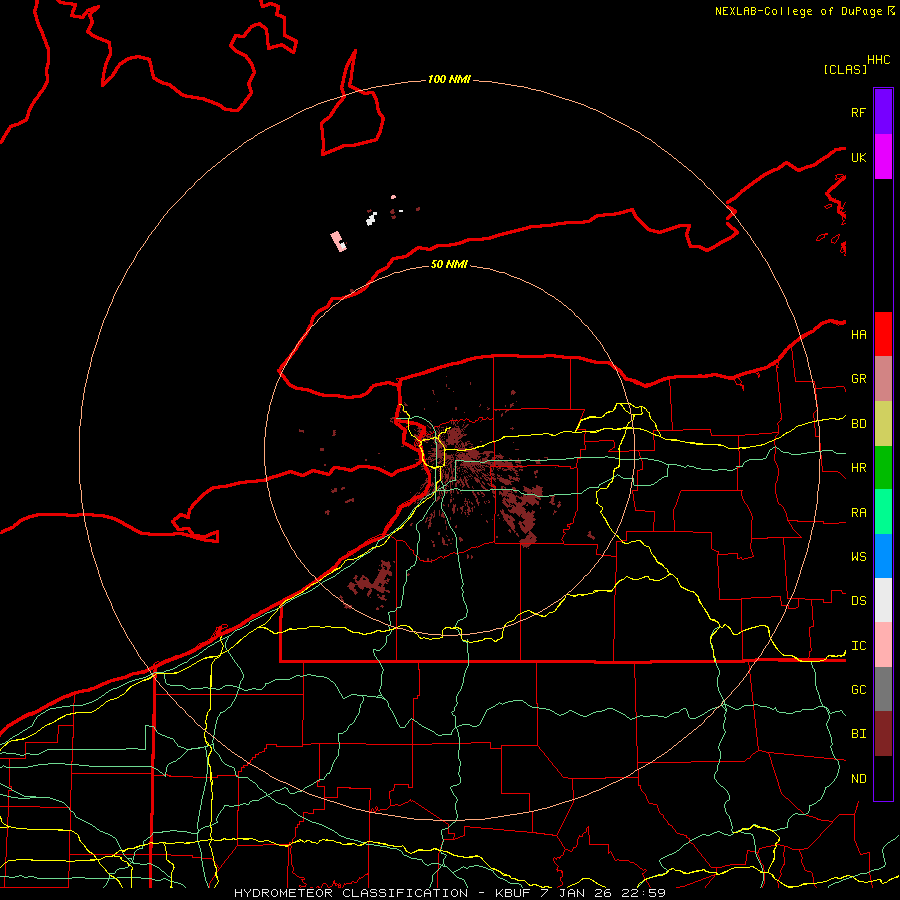Click the HHC product code text
Viewport: 900px width, 900px height.
coord(878,60)
